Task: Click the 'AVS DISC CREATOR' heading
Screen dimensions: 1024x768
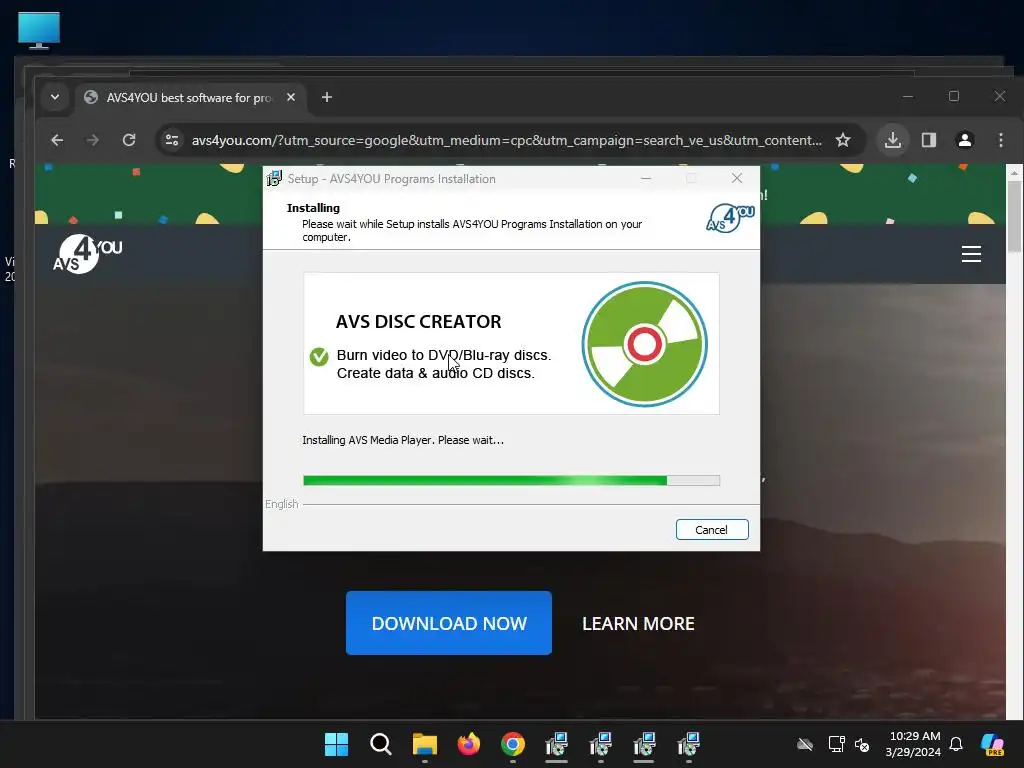Action: click(419, 321)
